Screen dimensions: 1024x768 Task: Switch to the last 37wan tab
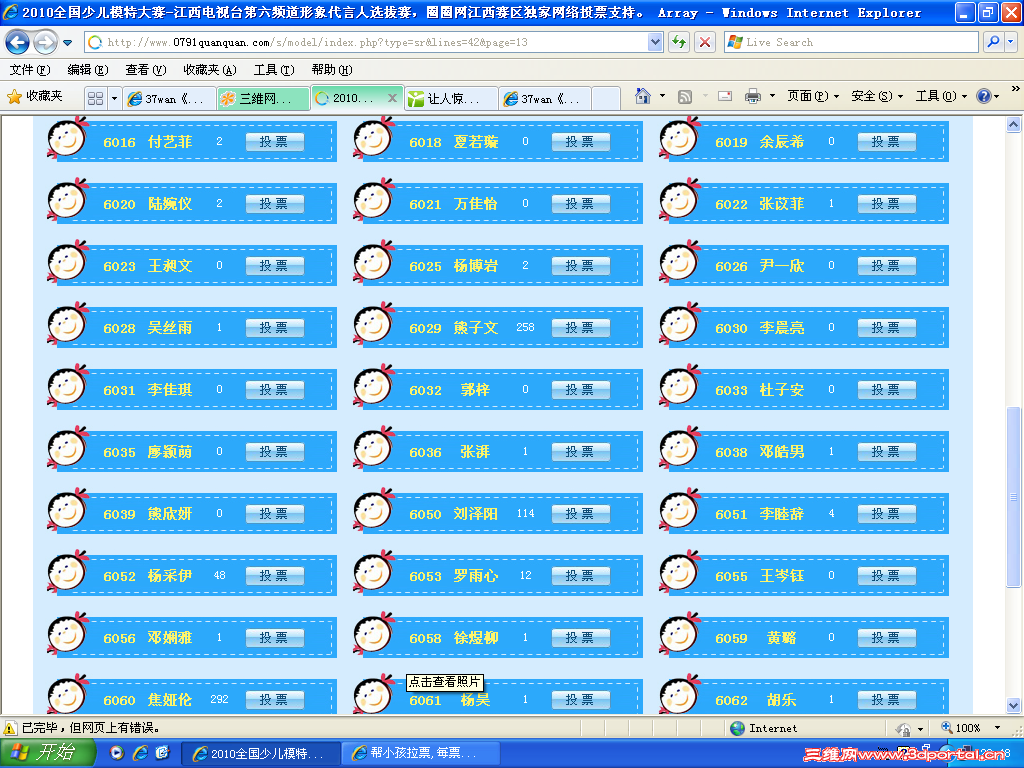pos(545,99)
